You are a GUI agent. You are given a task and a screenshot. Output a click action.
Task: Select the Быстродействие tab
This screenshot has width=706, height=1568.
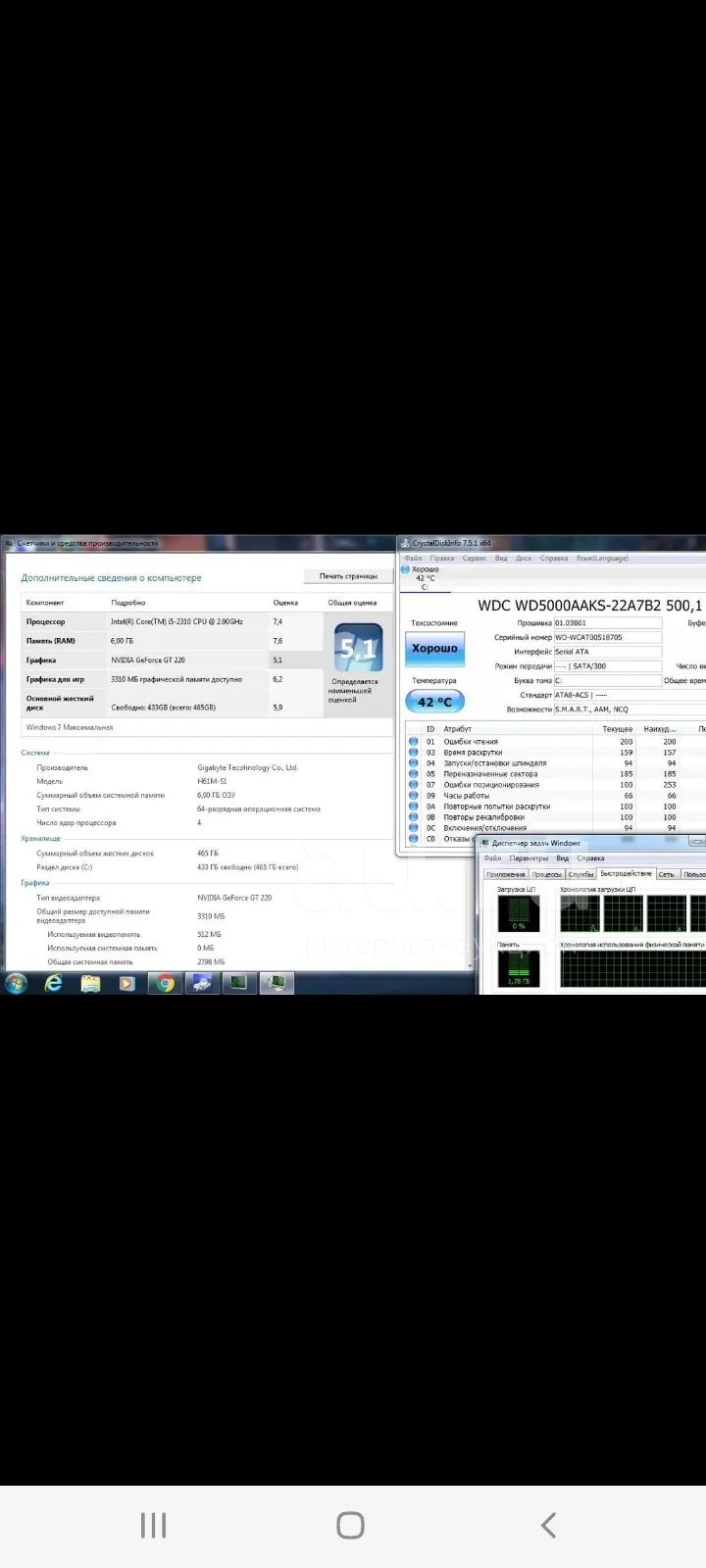pos(626,873)
